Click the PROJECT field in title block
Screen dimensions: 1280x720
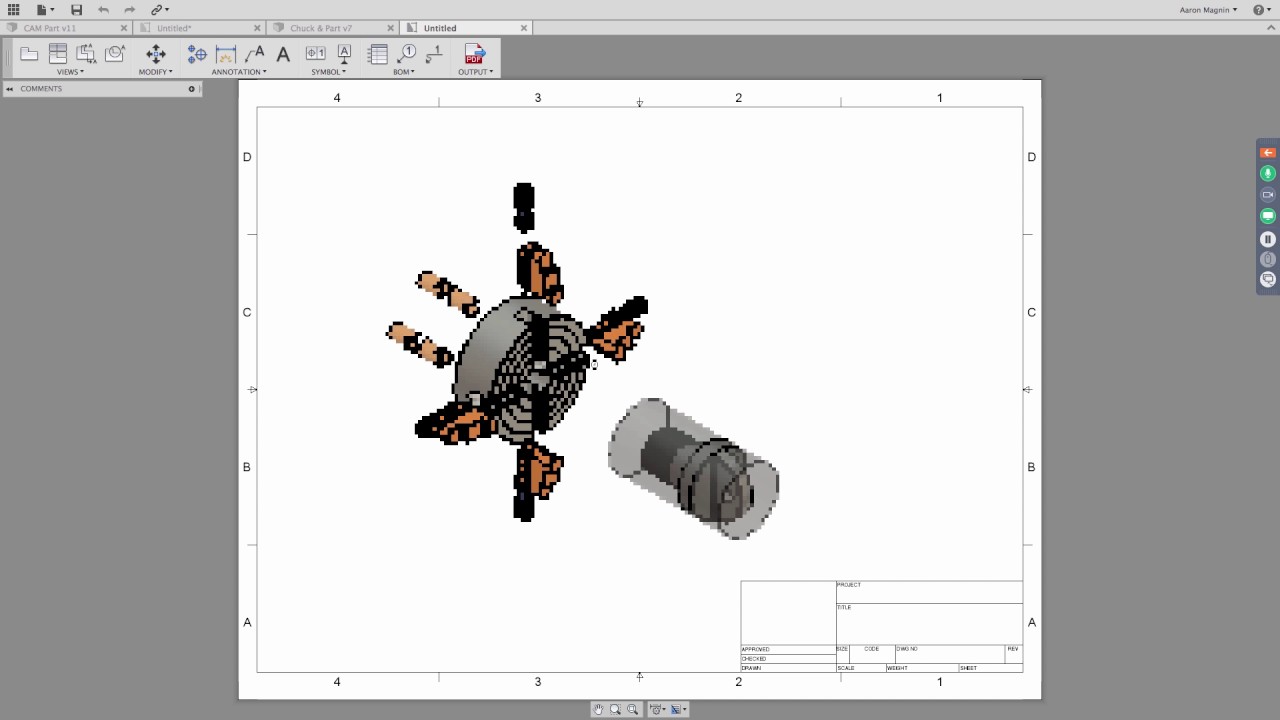[929, 592]
